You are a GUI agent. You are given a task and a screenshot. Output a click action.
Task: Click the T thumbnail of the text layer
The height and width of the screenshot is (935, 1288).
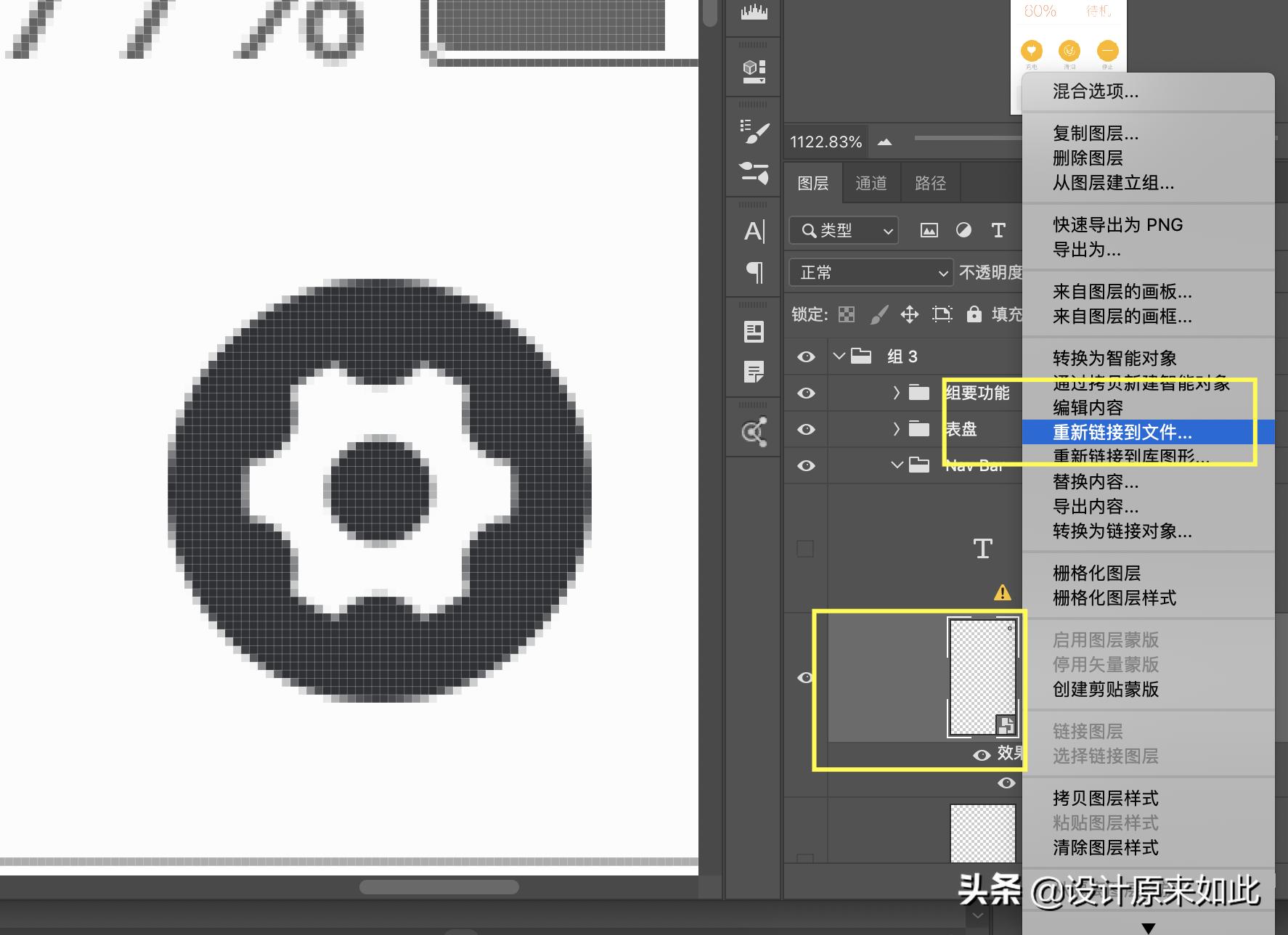click(983, 548)
